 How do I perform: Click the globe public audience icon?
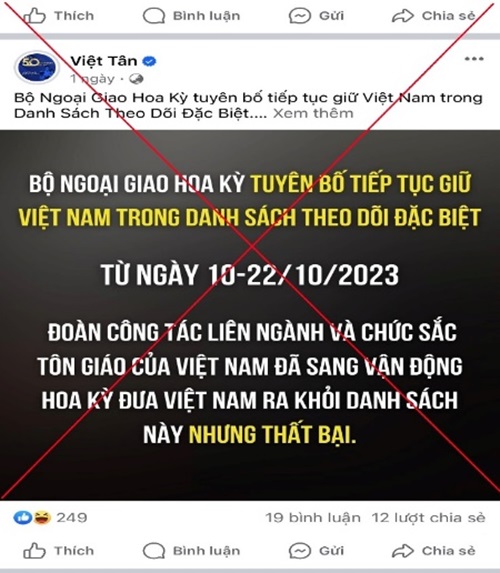[136, 79]
